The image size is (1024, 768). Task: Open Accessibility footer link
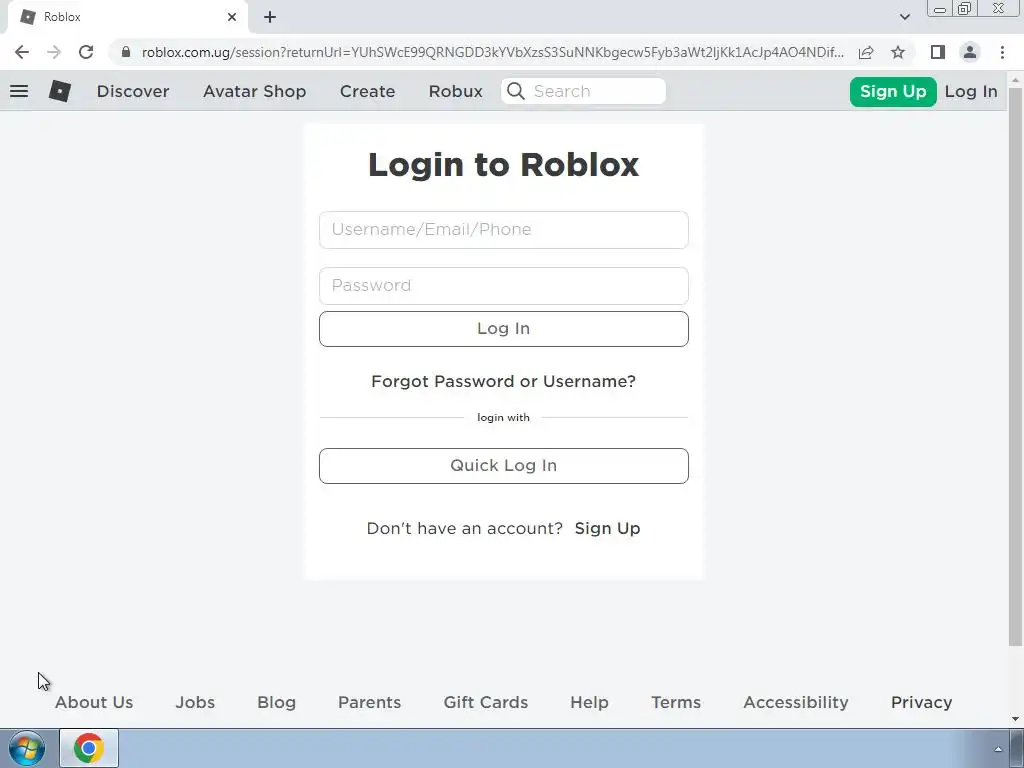pos(796,702)
